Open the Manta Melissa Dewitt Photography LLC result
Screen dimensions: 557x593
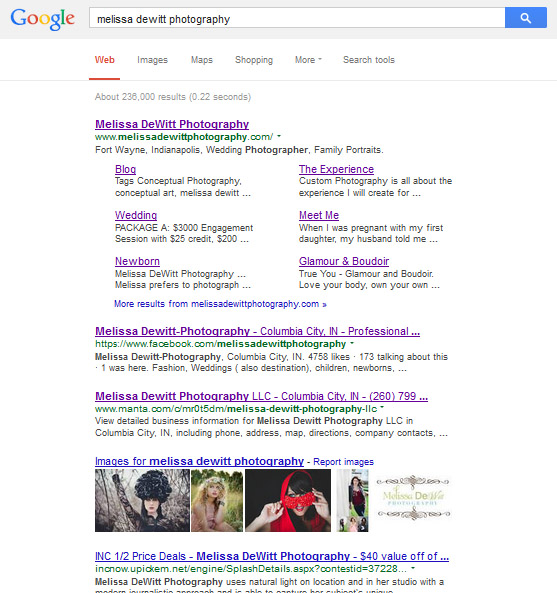point(261,396)
